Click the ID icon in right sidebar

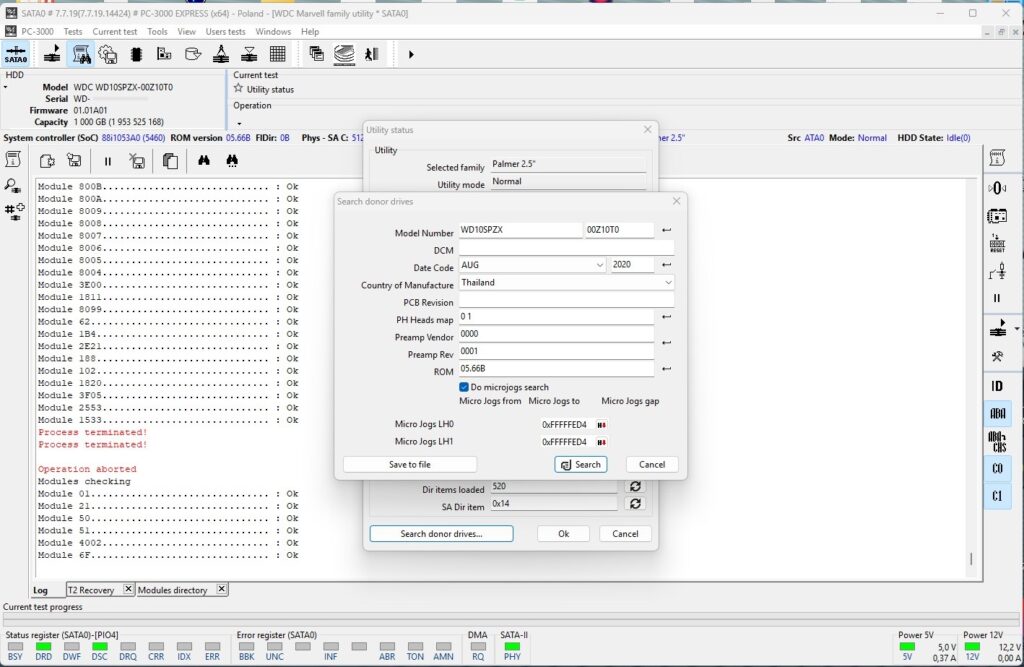[x=997, y=385]
